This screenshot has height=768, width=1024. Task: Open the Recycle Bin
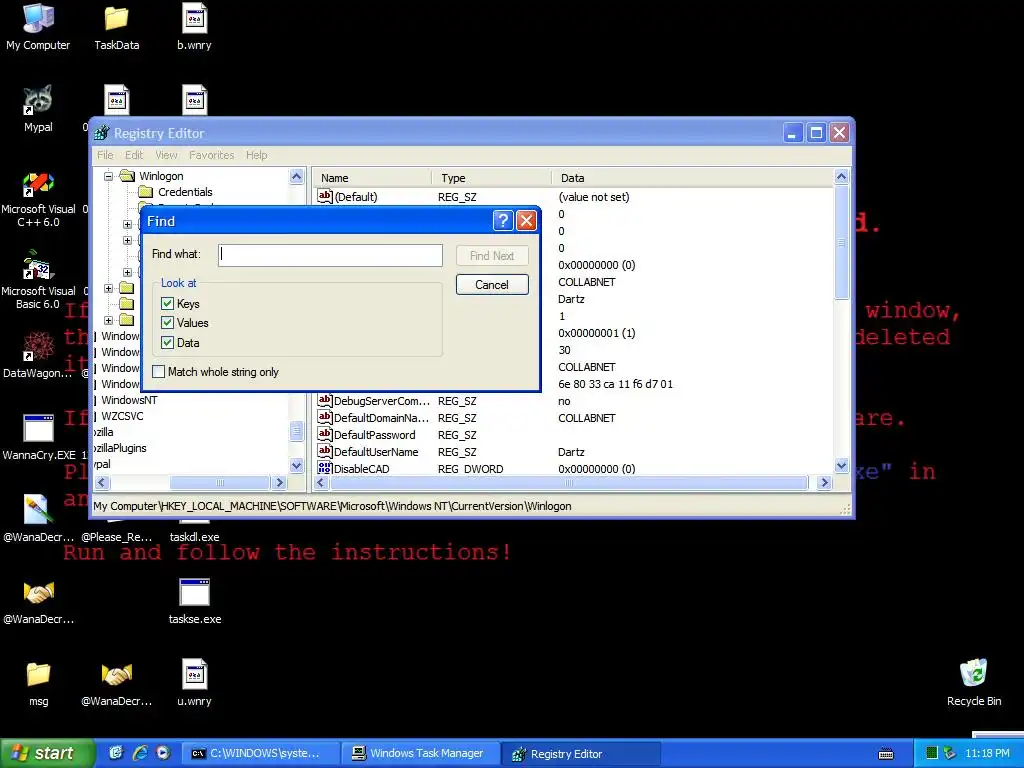(973, 683)
